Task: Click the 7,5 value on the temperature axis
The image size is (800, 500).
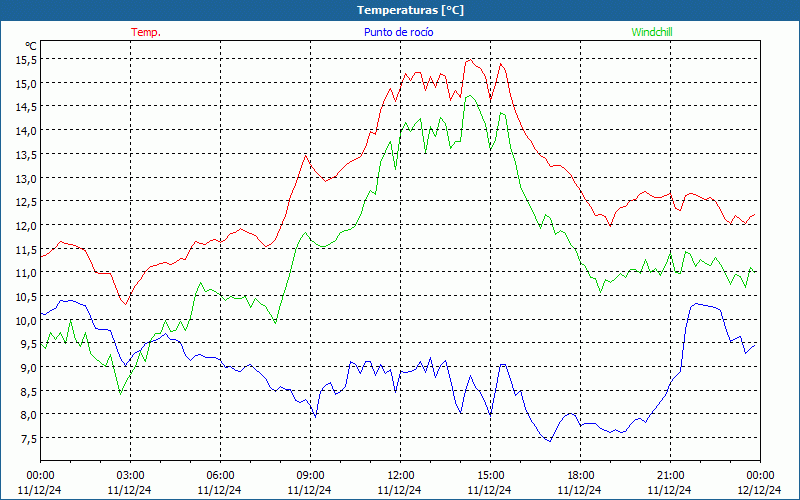Action: click(x=29, y=439)
